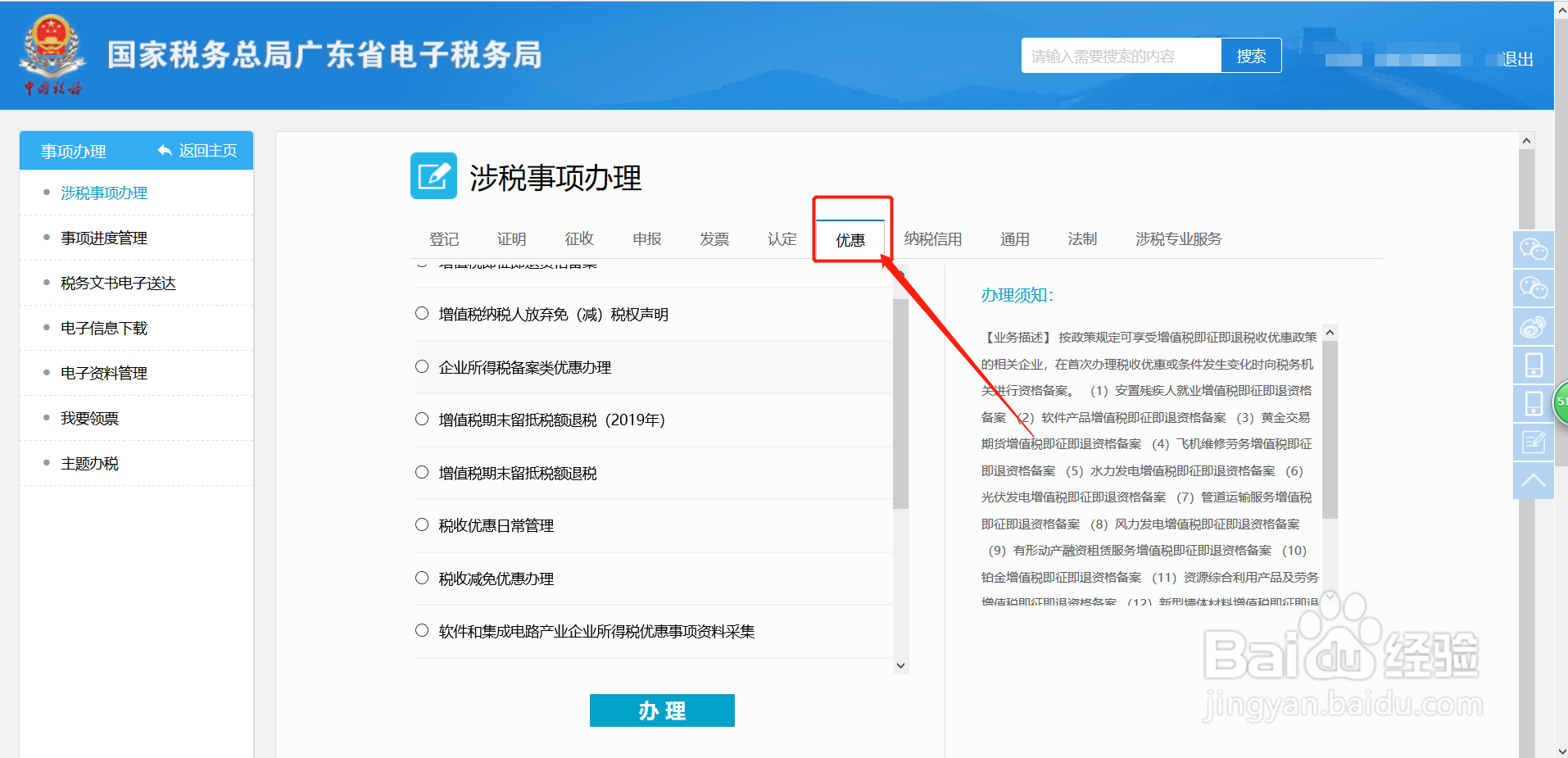Click the 国家税务总局广东省电子税务局 site title
The height and width of the screenshot is (758, 1568).
pyautogui.click(x=324, y=55)
